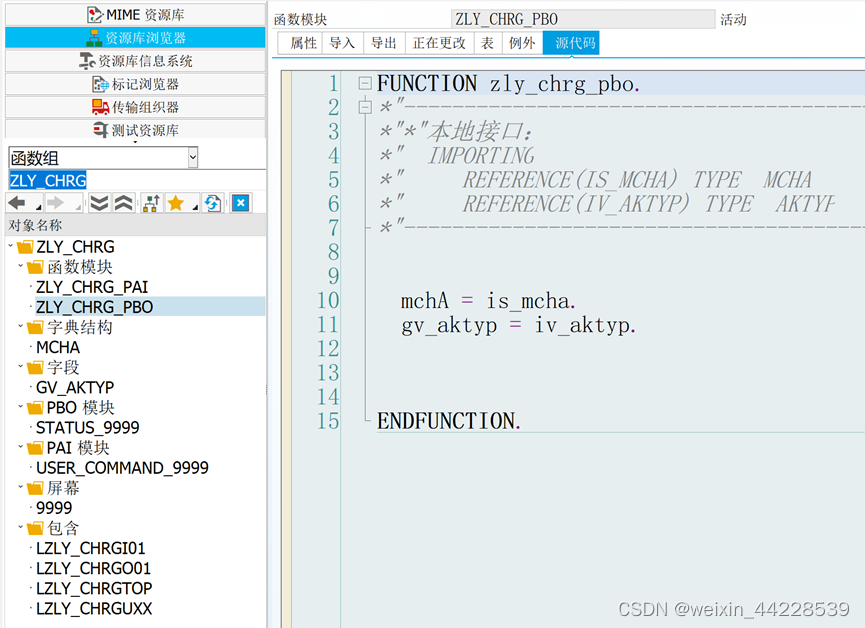Fold the comment block on line 2
865x628 pixels.
tap(365, 107)
